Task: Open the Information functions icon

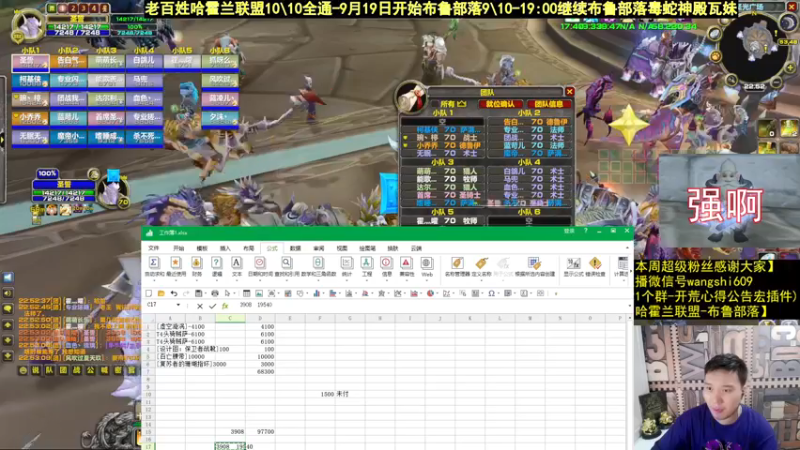Action: pyautogui.click(x=386, y=263)
